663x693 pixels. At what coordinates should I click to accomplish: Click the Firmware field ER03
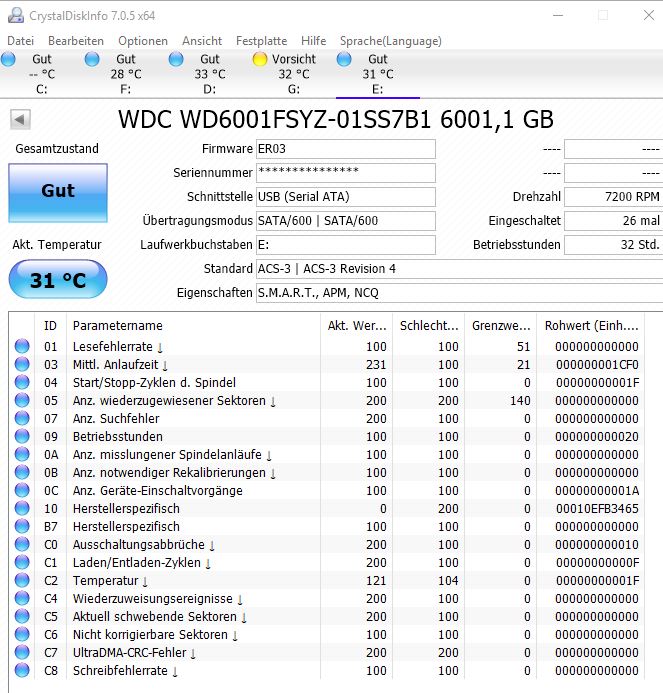click(346, 149)
